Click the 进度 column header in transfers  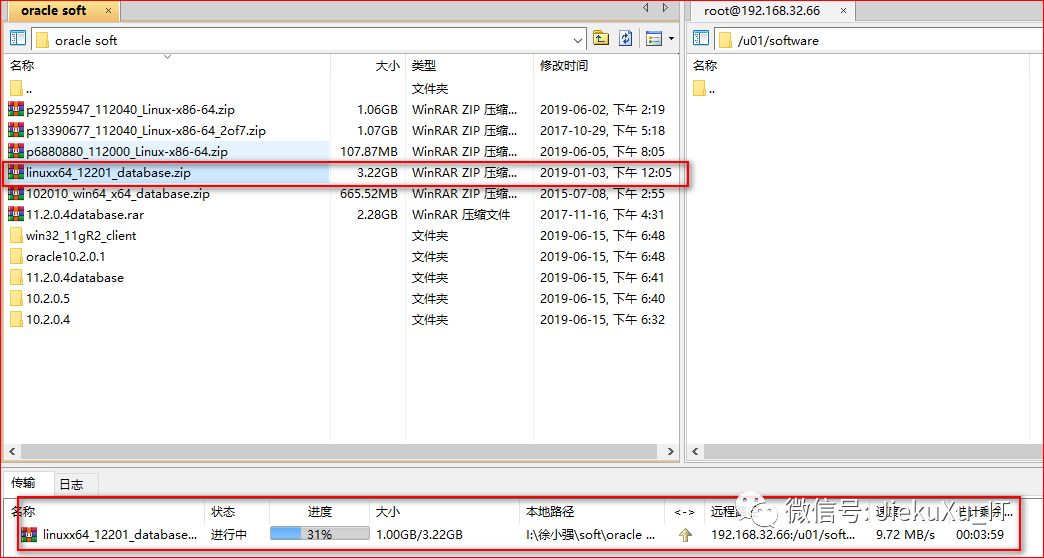(320, 511)
